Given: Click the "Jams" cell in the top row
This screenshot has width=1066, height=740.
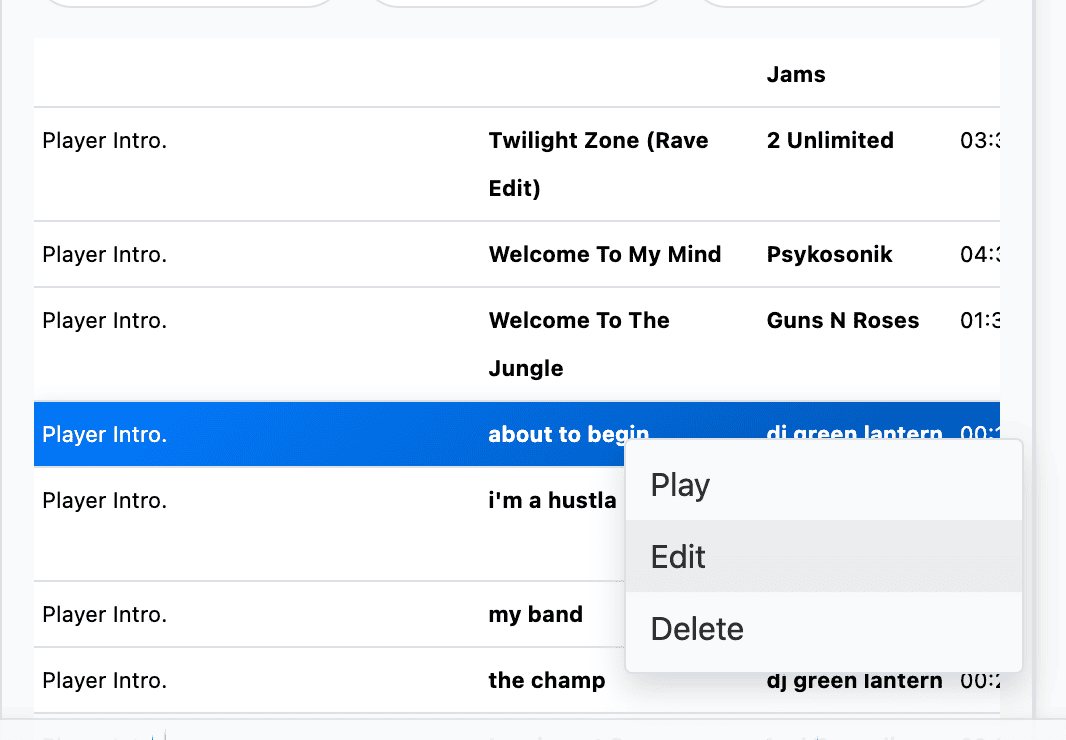Looking at the screenshot, I should tap(796, 75).
